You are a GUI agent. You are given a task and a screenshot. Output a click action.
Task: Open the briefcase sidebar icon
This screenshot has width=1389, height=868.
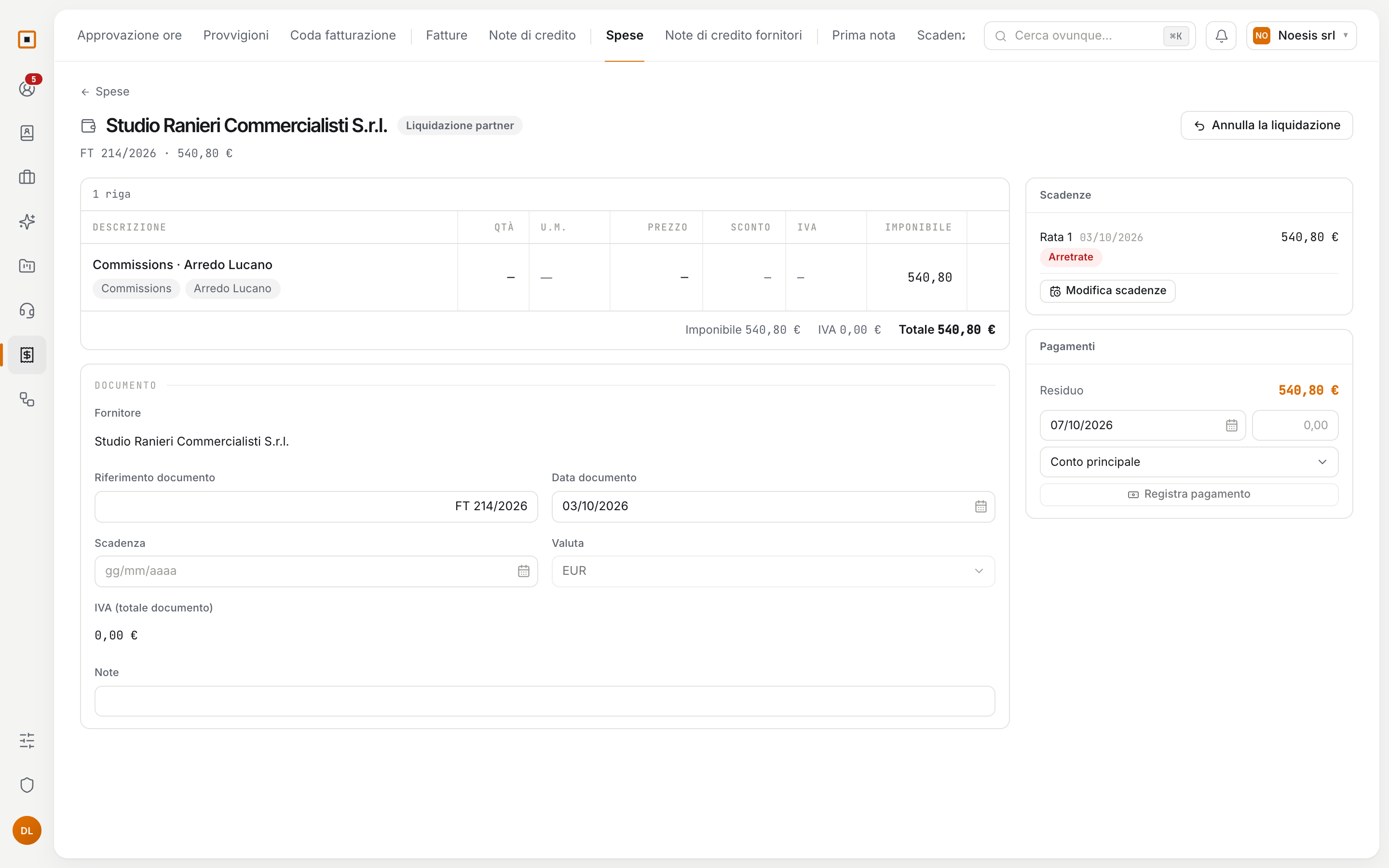tap(27, 177)
